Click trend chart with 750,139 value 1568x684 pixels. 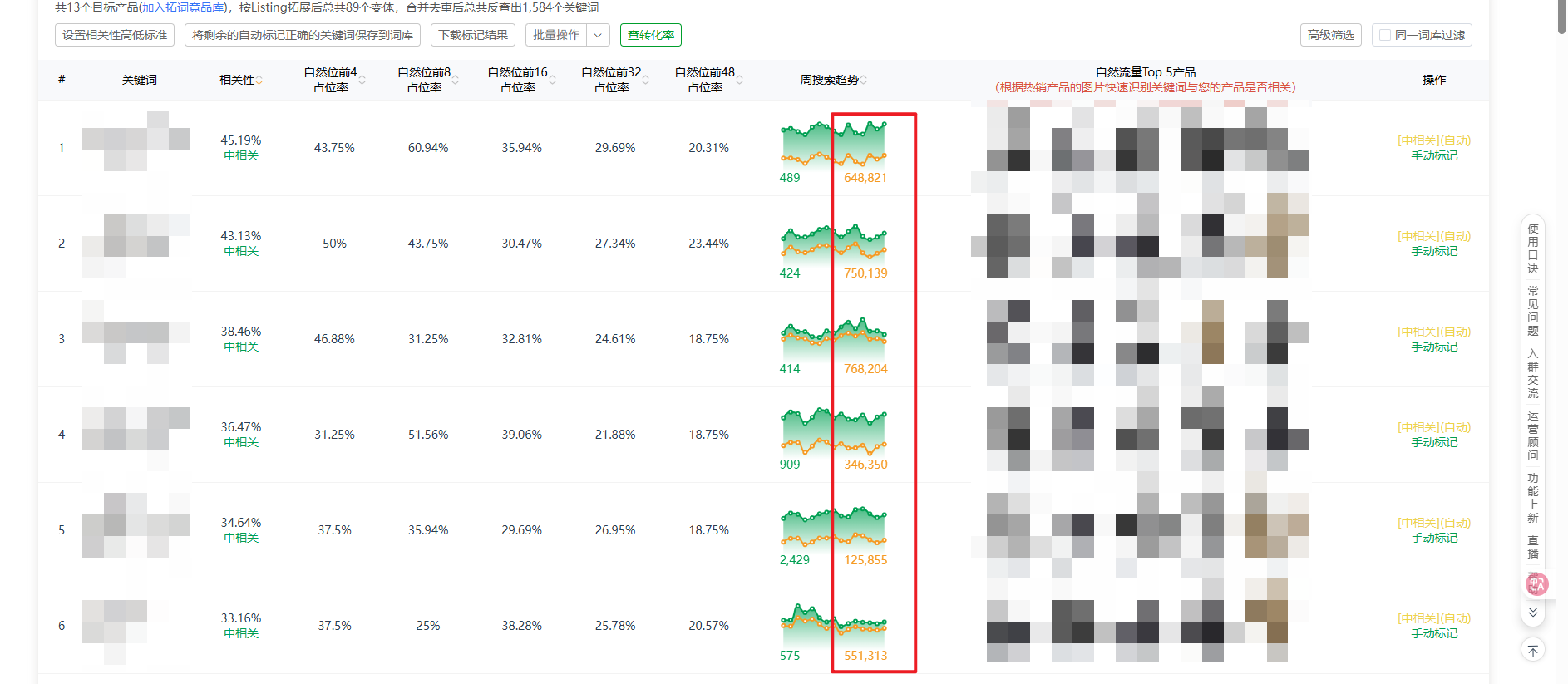(x=834, y=243)
